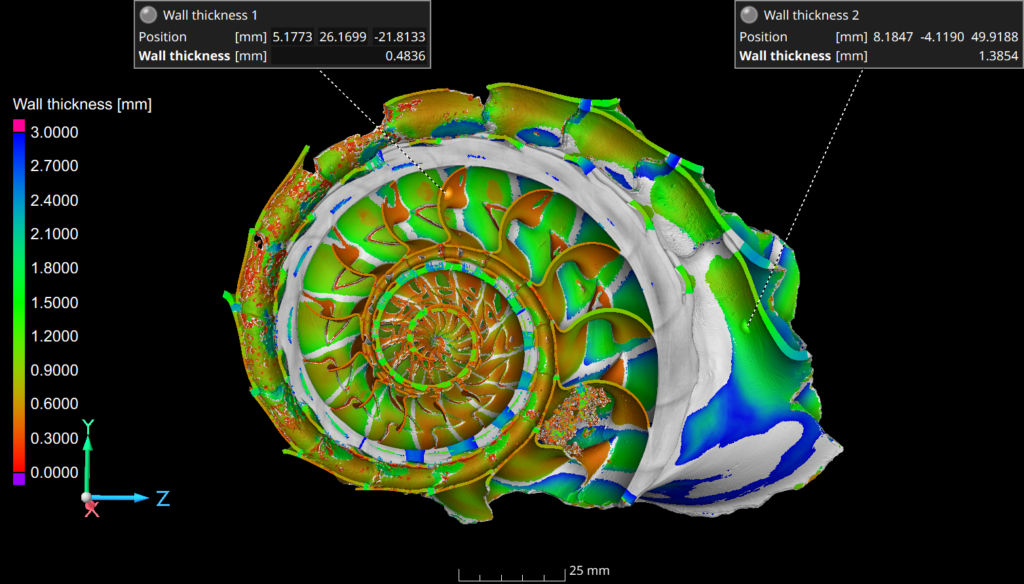Image resolution: width=1024 pixels, height=584 pixels.
Task: Click the blue Z axis arrow of the triad
Action: pyautogui.click(x=128, y=497)
